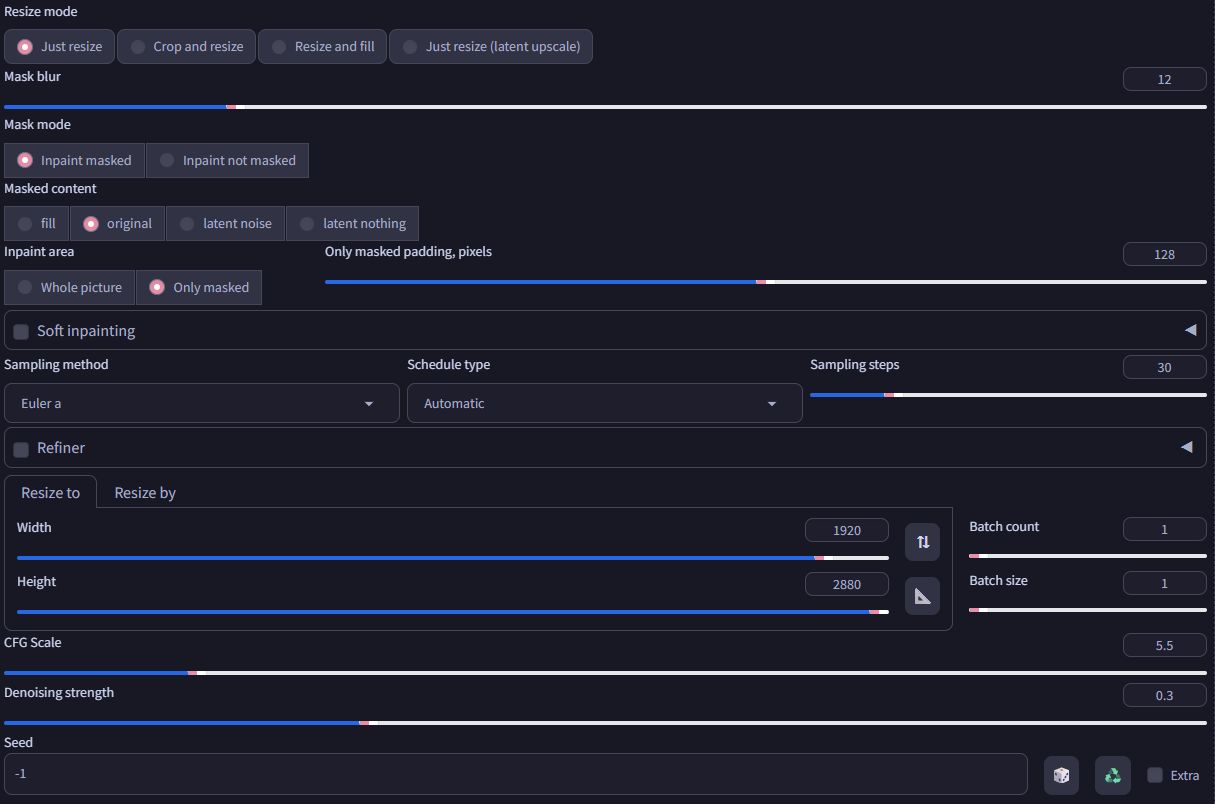This screenshot has height=804, width=1215.
Task: Click the Batch count value field
Action: click(1165, 529)
